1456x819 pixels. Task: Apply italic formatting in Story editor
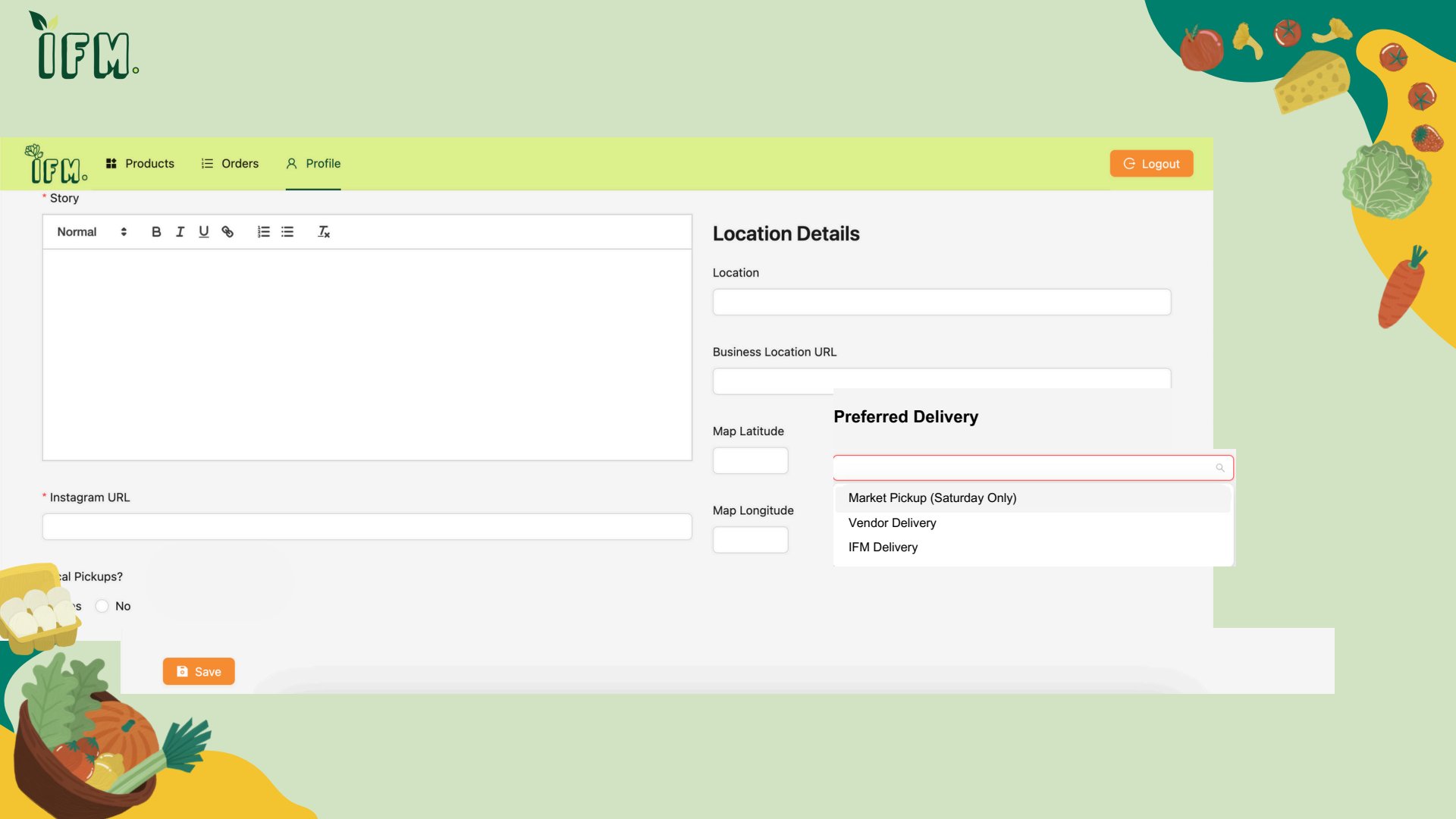[x=180, y=232]
